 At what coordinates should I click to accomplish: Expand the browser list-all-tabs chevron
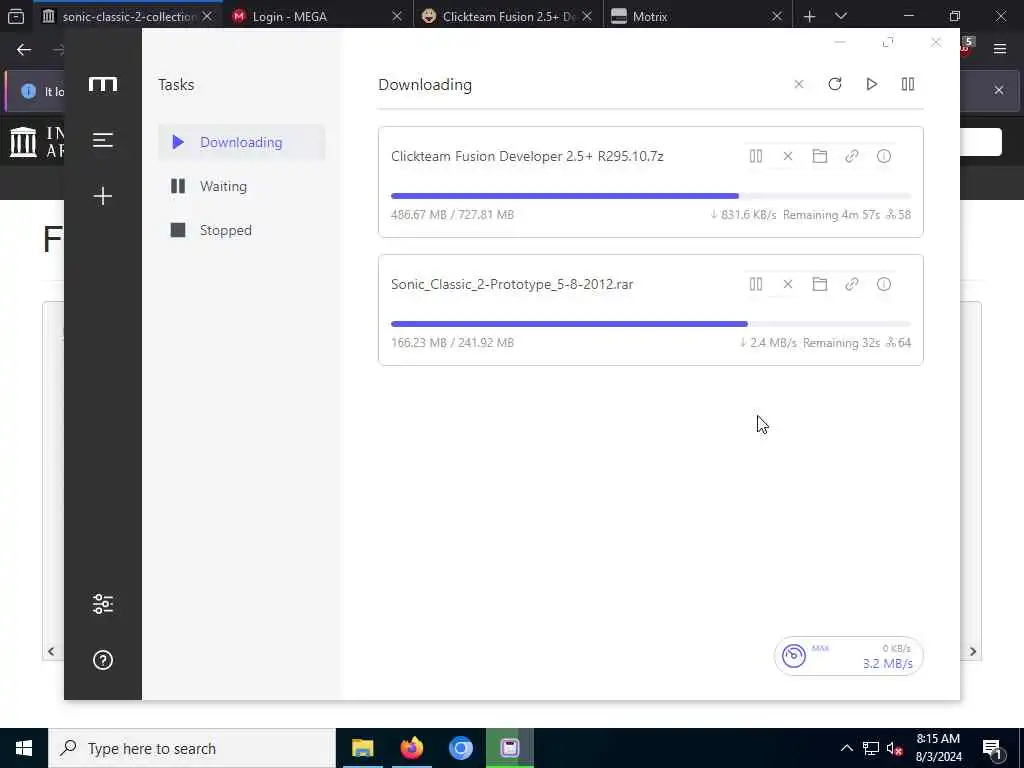click(x=841, y=16)
